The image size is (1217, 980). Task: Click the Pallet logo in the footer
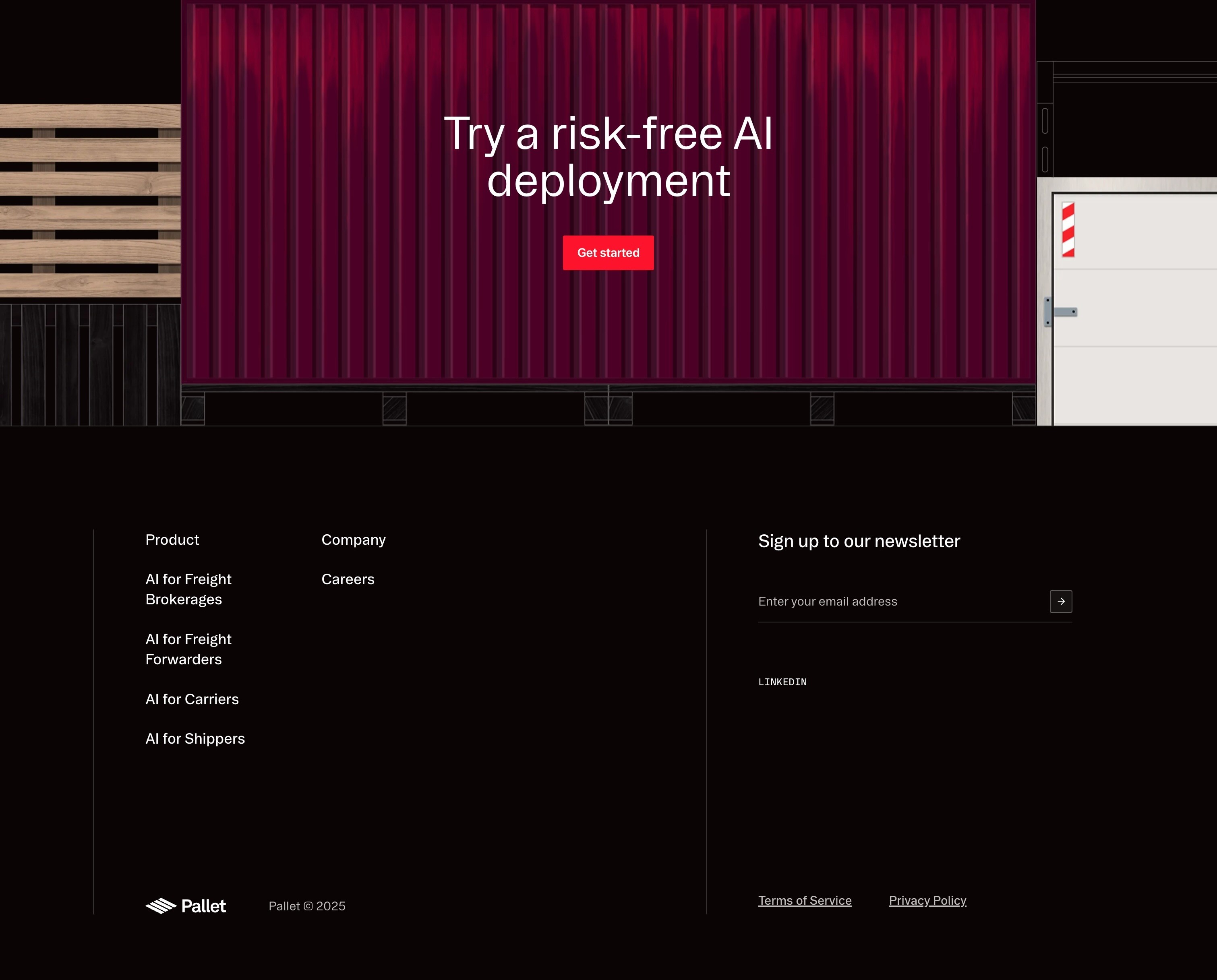tap(186, 906)
